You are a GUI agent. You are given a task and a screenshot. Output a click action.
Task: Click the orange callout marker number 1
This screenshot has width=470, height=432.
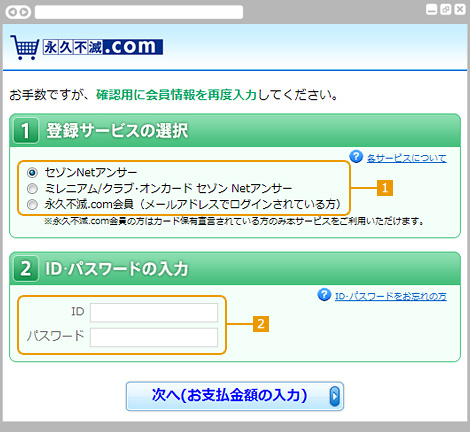tap(385, 188)
